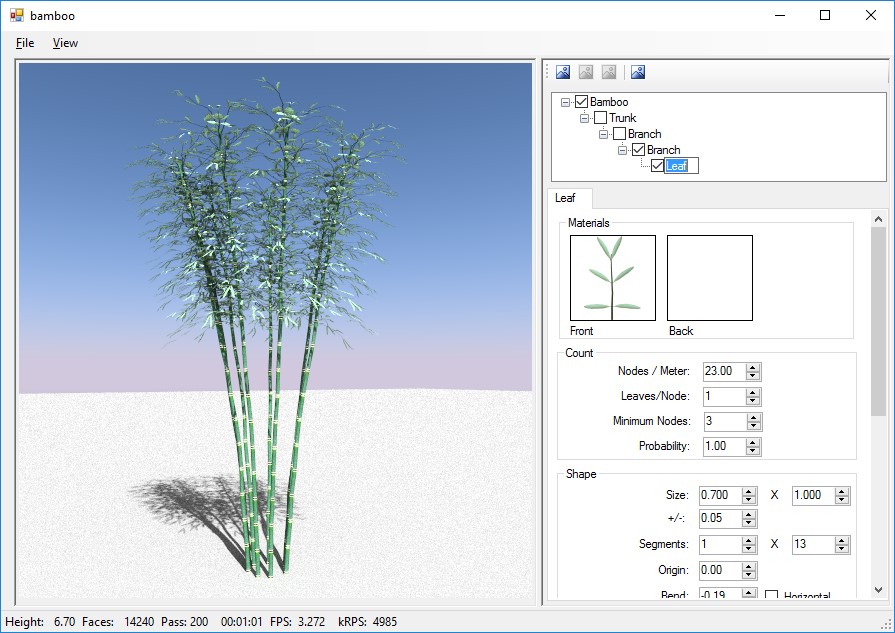Enable the Horizontal checkbox next to Bend

point(771,595)
